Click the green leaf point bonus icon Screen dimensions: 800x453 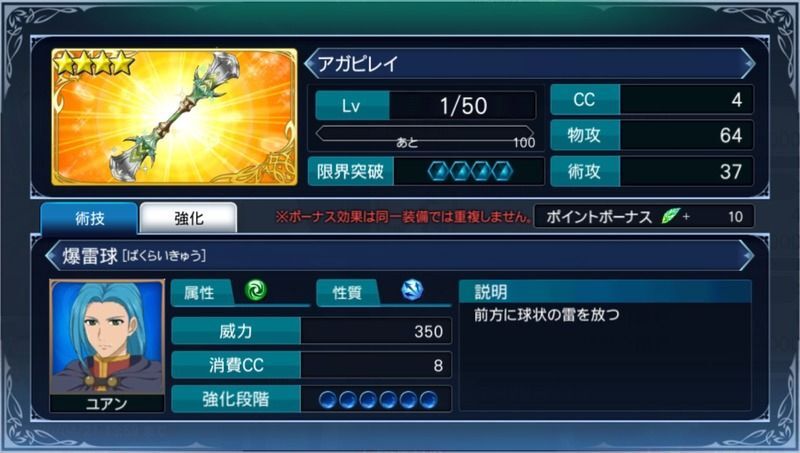[x=670, y=216]
